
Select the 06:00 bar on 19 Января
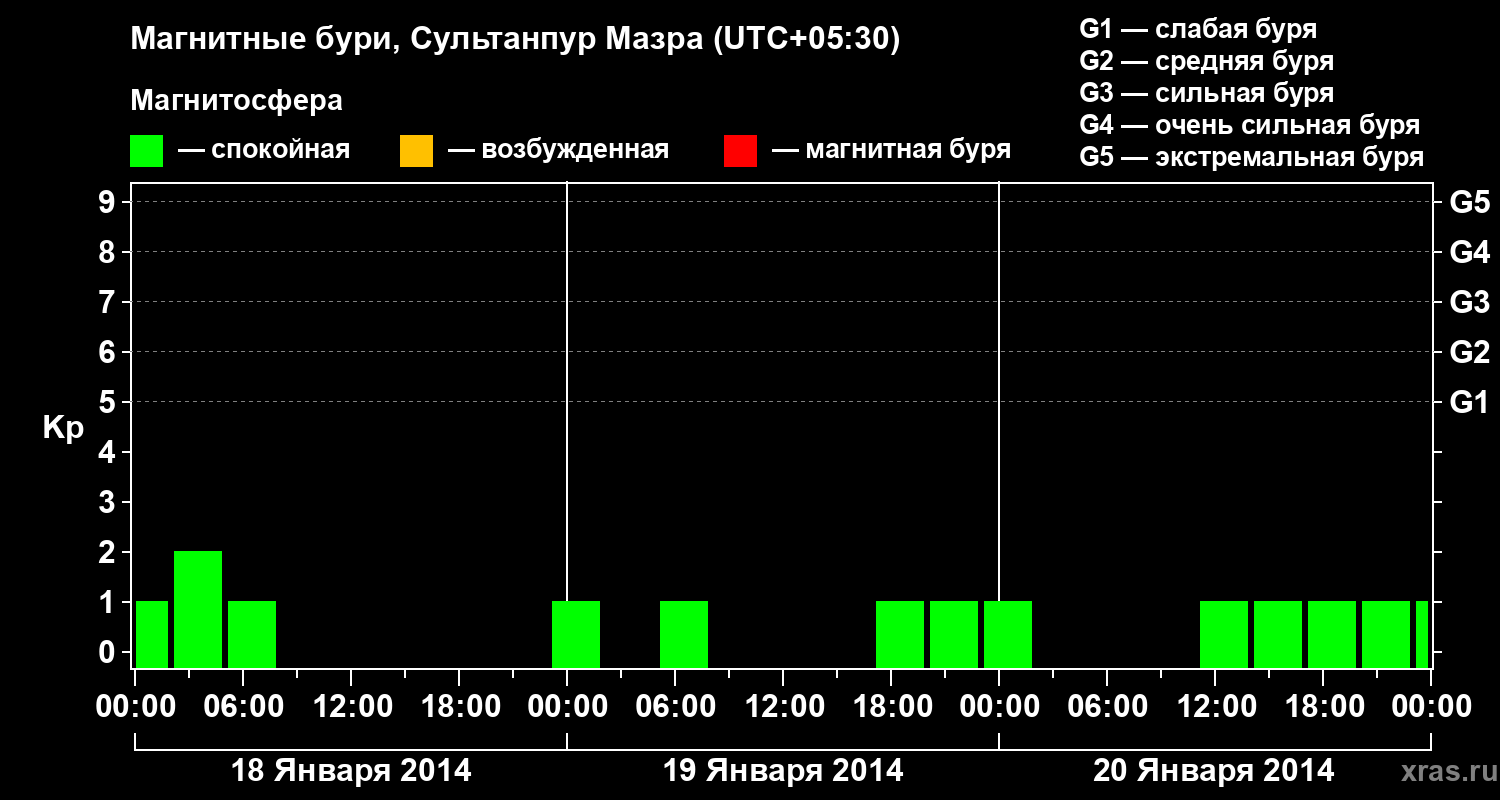684,634
